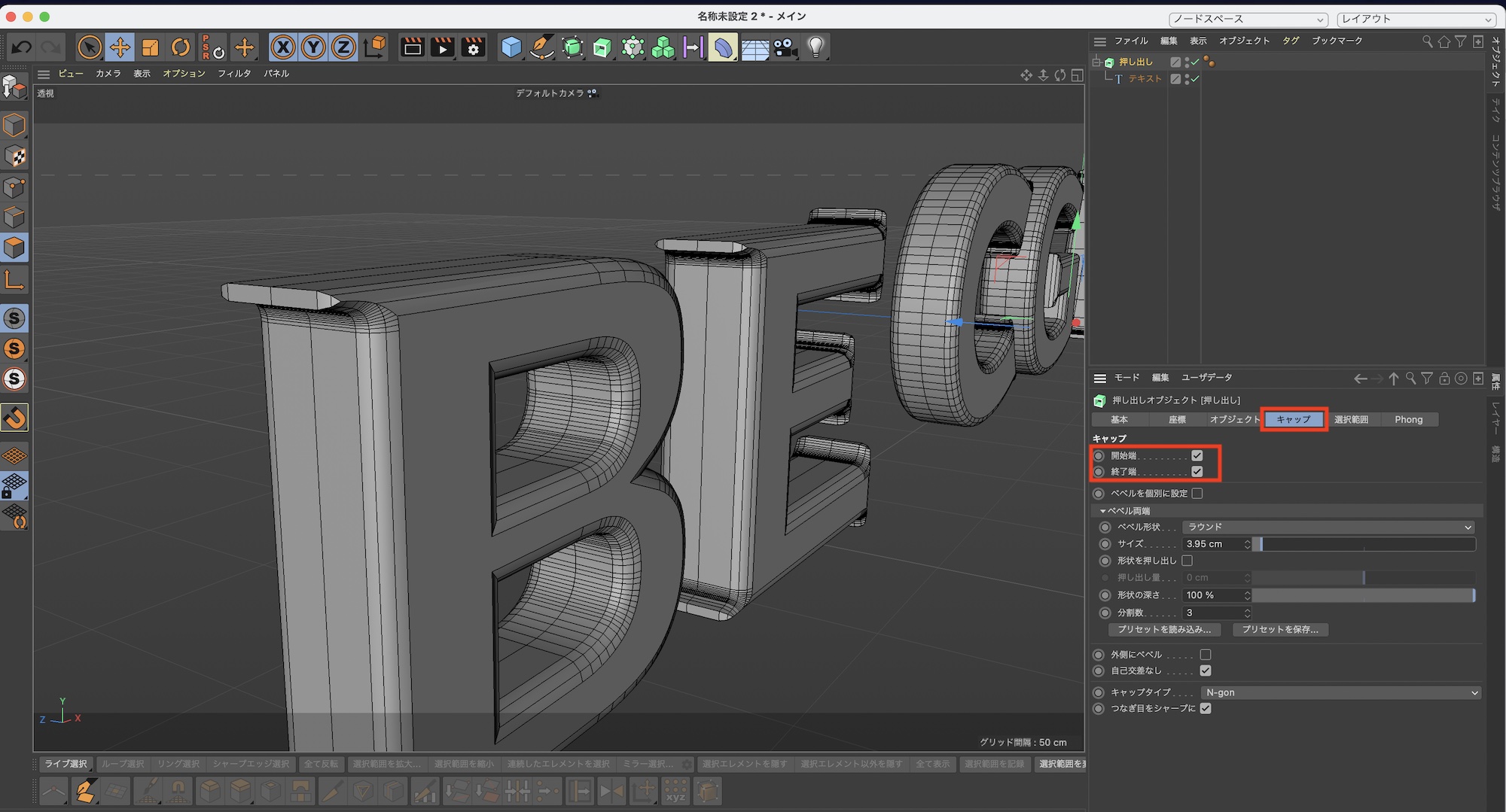The height and width of the screenshot is (812, 1506).
Task: Collapse the ベベル両端 section
Action: (x=1103, y=511)
